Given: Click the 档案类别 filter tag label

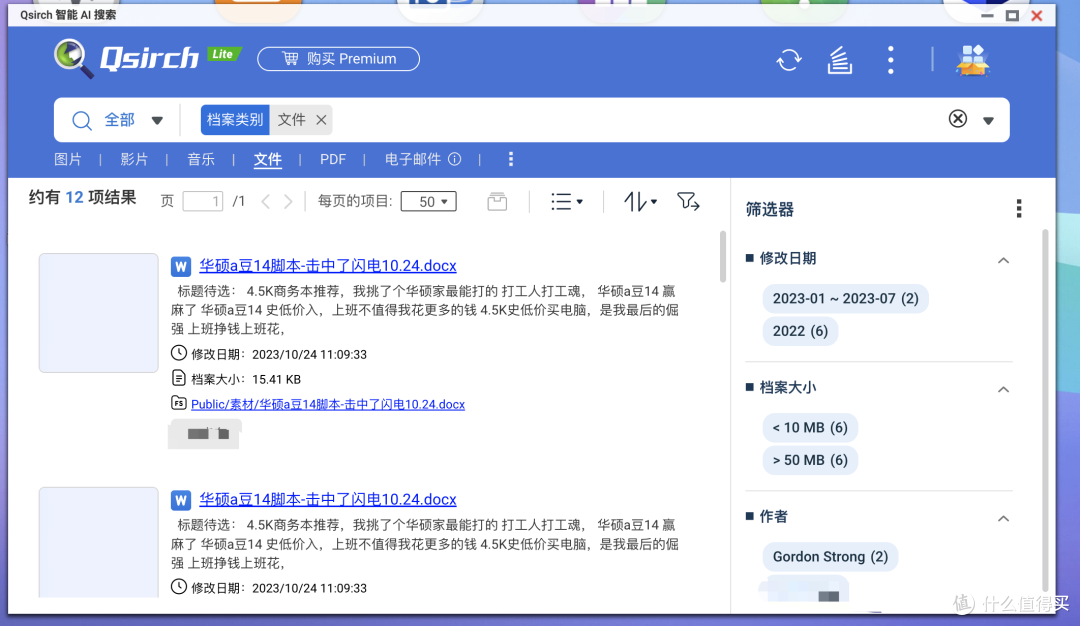Looking at the screenshot, I should coord(235,120).
